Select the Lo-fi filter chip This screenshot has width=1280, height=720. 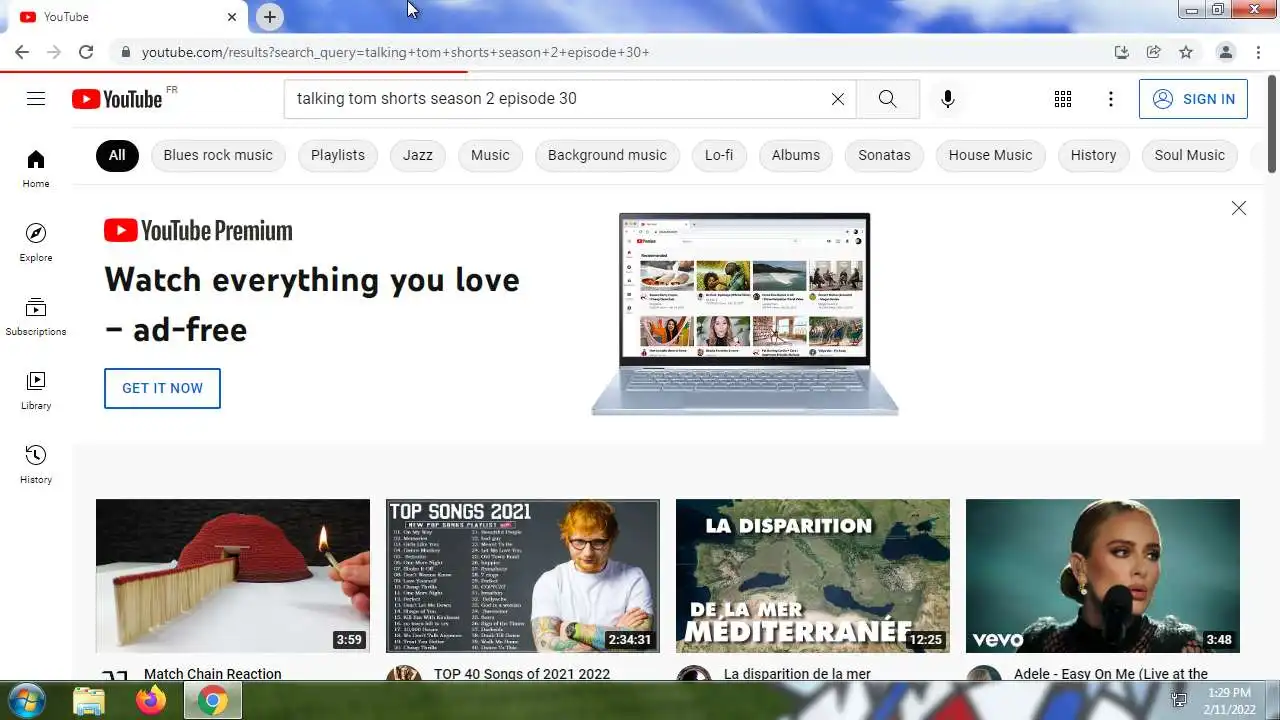point(719,155)
